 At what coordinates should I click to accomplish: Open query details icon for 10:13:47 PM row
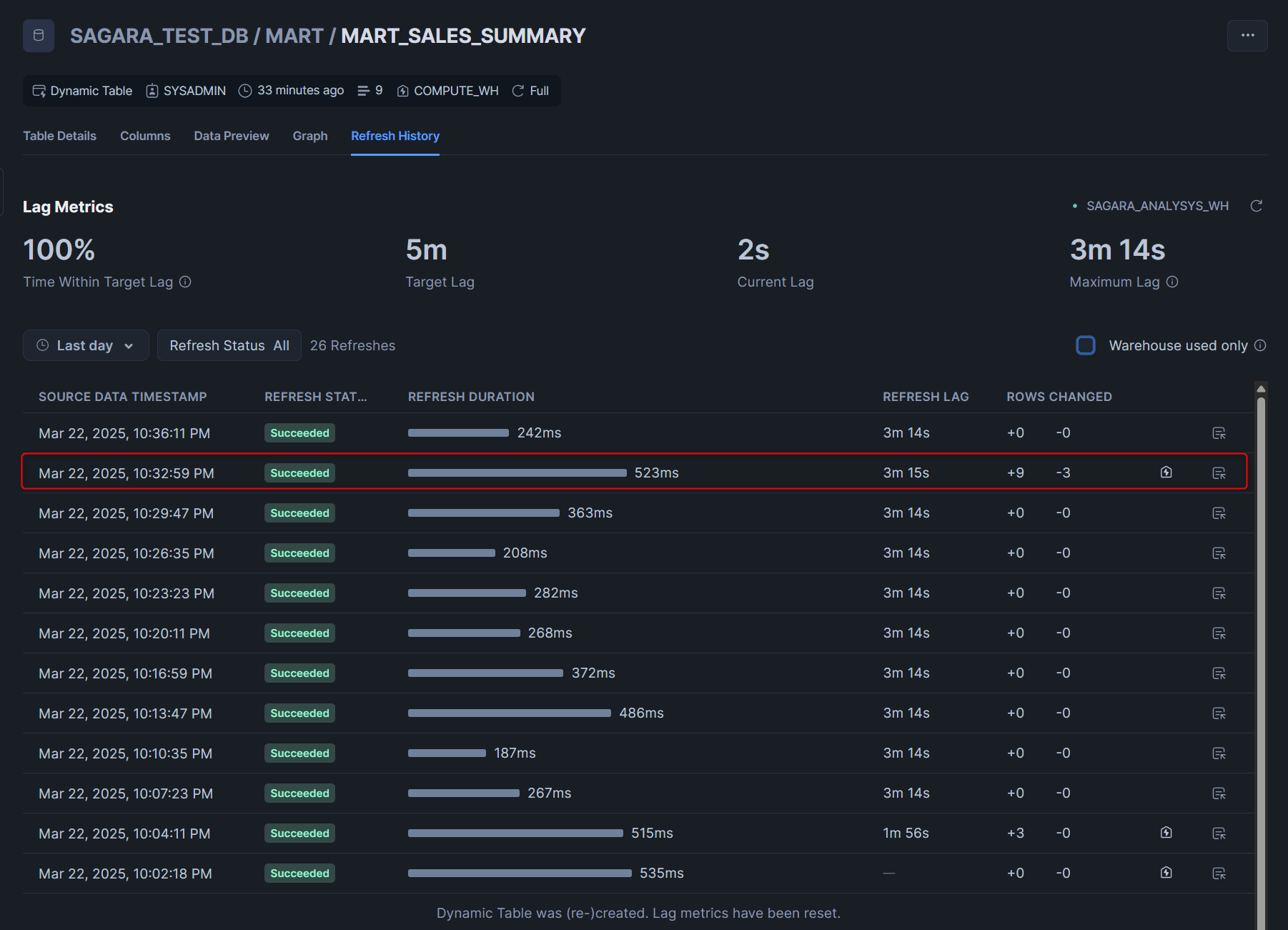1219,713
